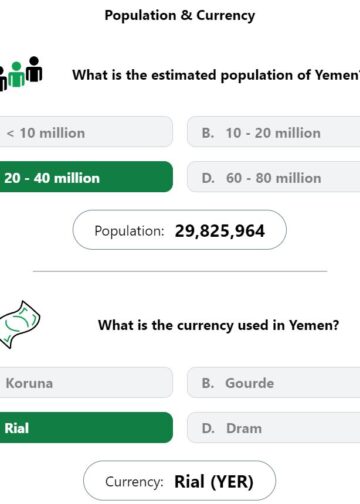Screen dimensions: 360x504
Task: Click the Rial (YER) currency result text
Action: (214, 482)
